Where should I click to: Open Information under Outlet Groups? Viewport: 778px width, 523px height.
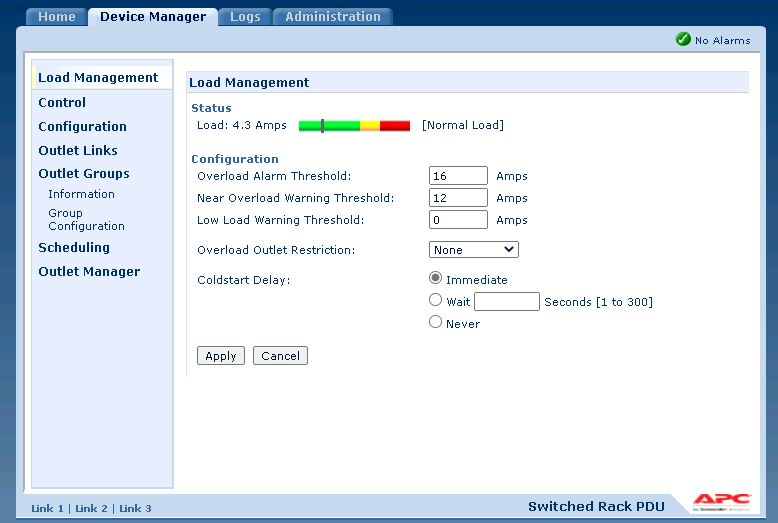pos(81,194)
